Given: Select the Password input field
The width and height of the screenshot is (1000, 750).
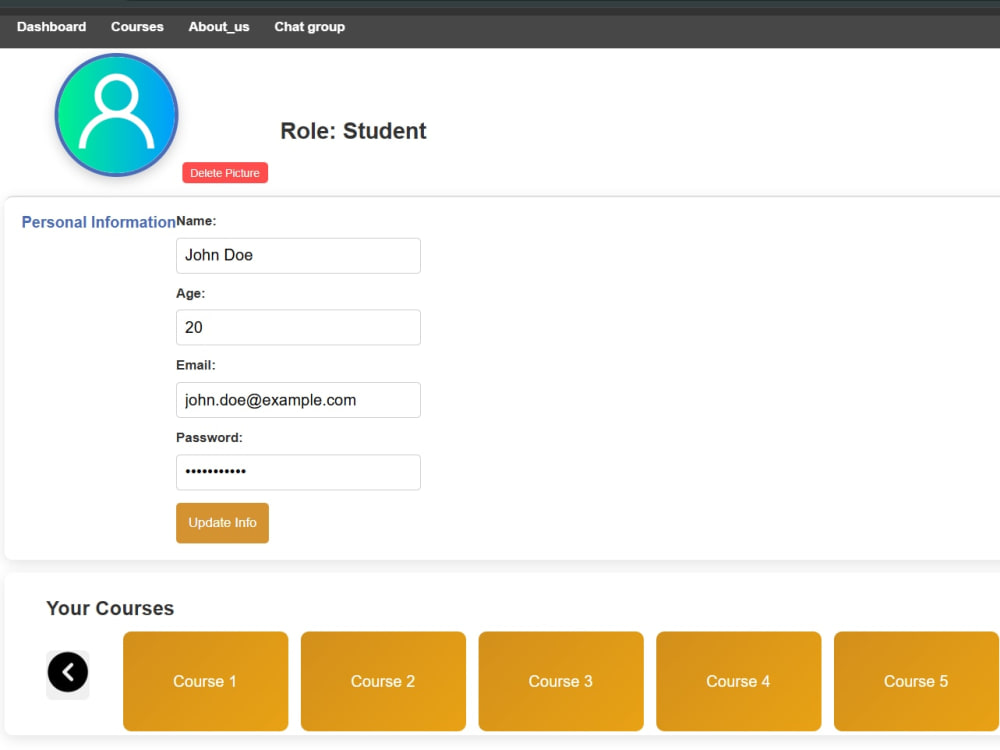Looking at the screenshot, I should 298,473.
